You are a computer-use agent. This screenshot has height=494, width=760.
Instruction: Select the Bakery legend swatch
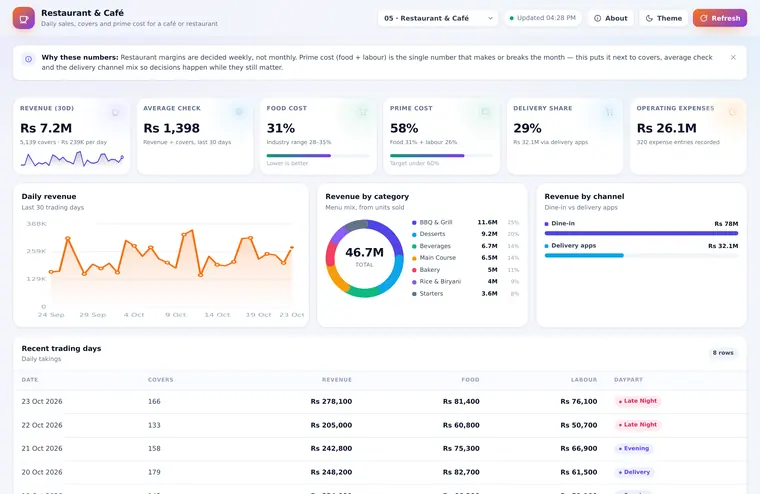point(414,270)
